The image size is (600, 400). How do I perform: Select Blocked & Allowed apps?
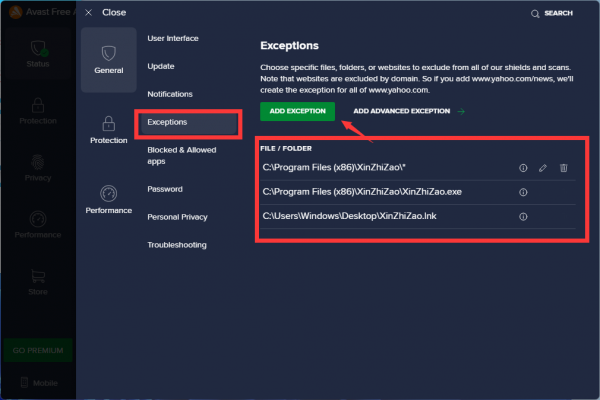(182, 155)
